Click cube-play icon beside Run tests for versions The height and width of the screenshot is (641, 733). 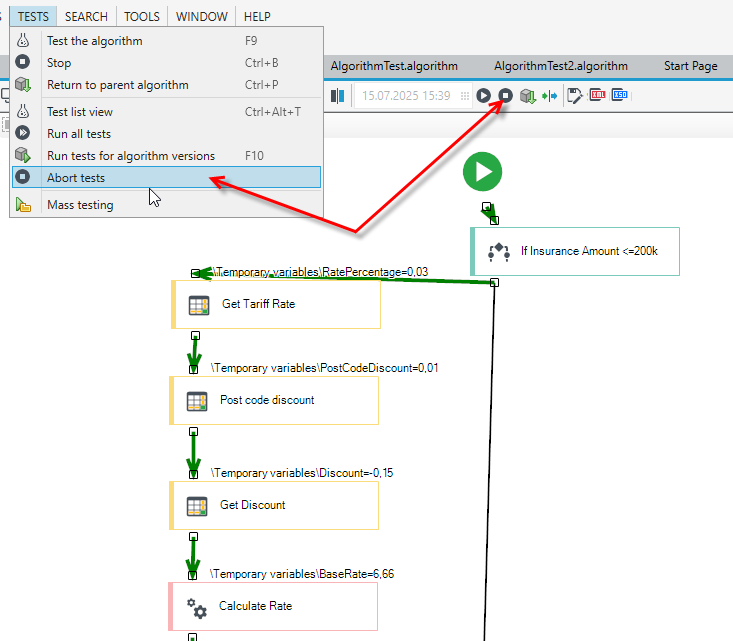click(23, 155)
